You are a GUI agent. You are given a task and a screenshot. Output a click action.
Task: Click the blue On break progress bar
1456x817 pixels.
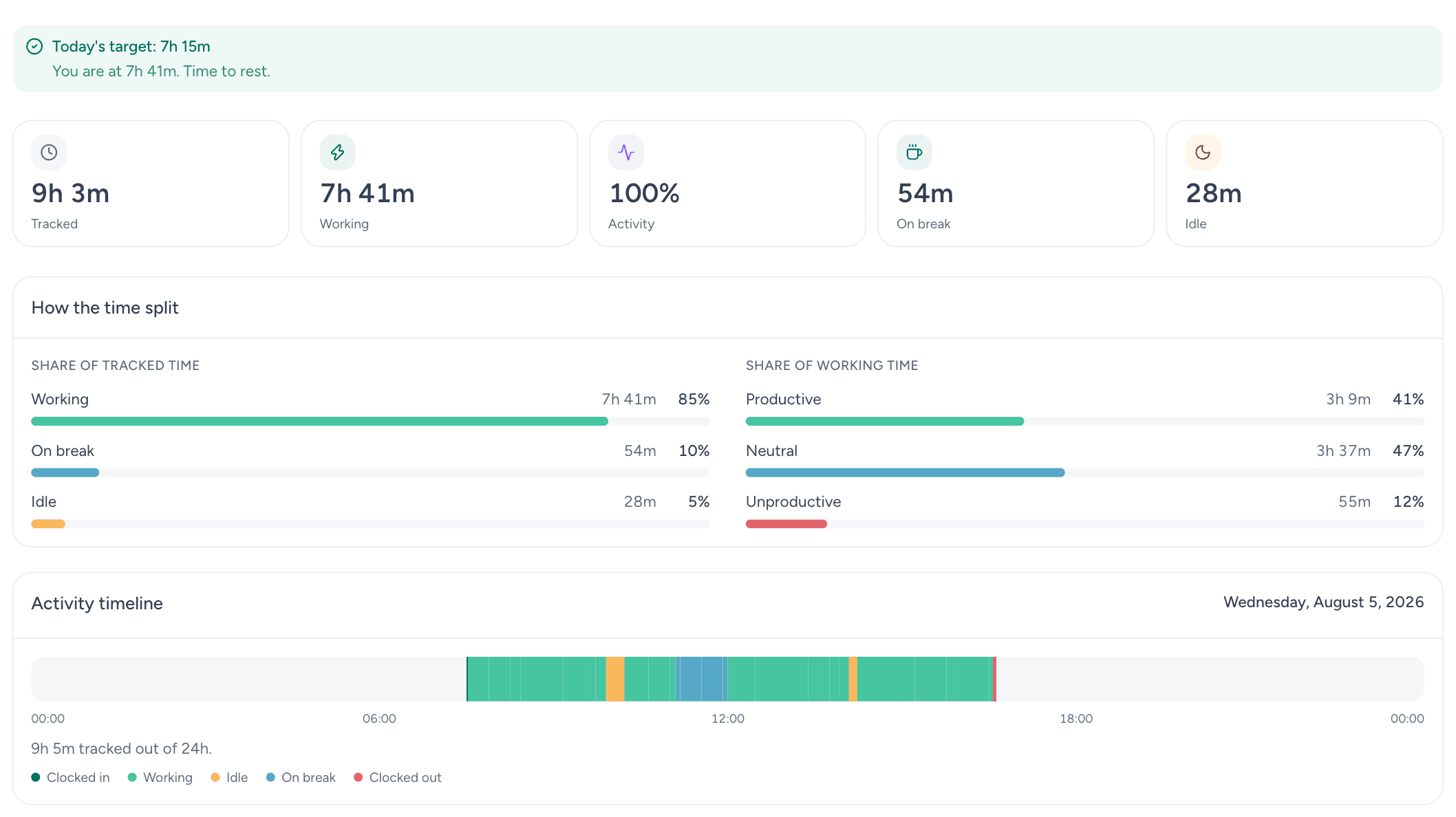65,472
